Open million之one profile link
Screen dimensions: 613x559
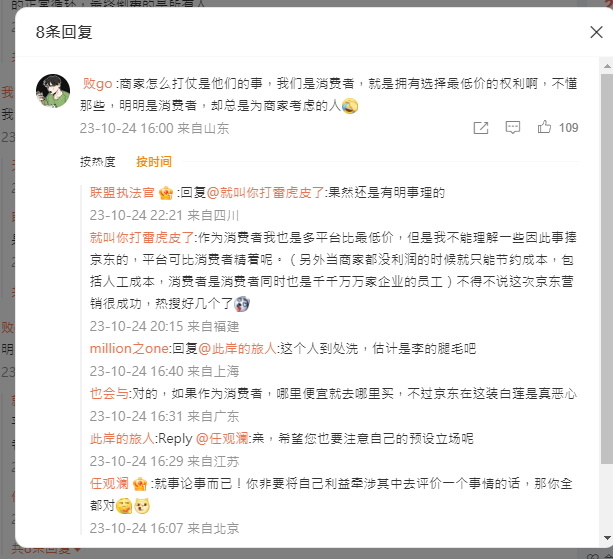(x=129, y=348)
